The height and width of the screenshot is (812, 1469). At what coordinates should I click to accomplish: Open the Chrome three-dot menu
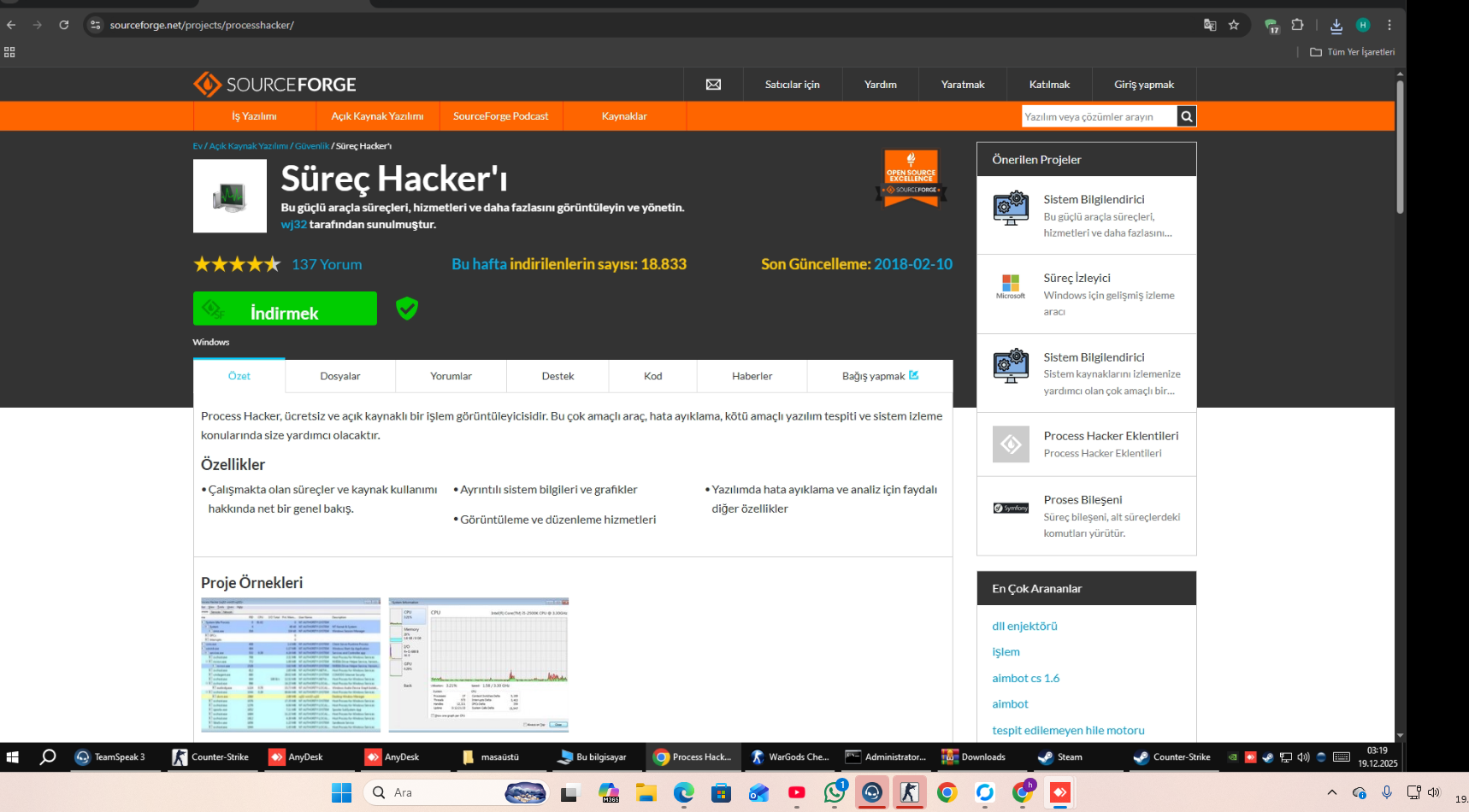tap(1389, 25)
